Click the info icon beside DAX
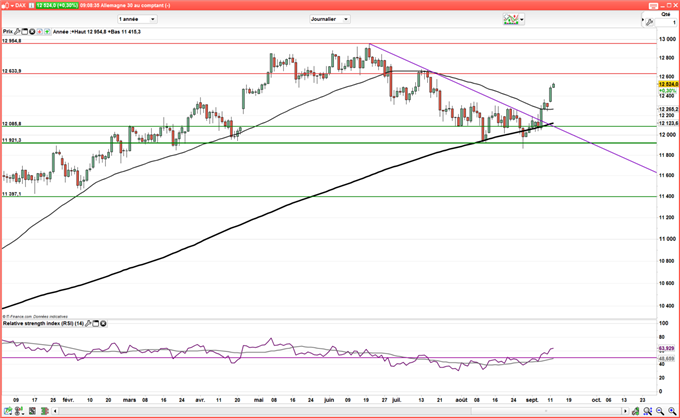 [31, 6]
